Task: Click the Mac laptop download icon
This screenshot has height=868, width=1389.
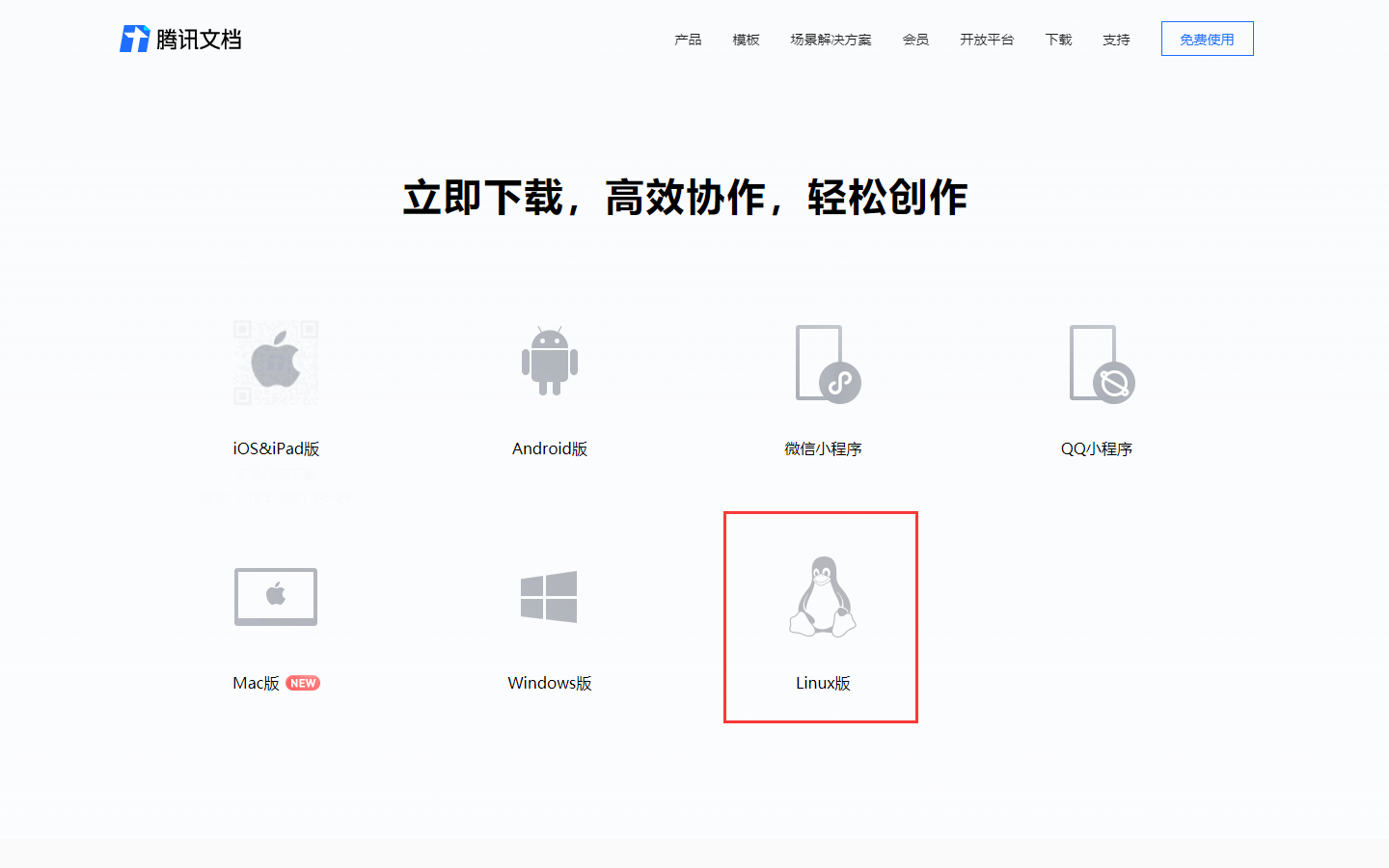Action: coord(276,597)
